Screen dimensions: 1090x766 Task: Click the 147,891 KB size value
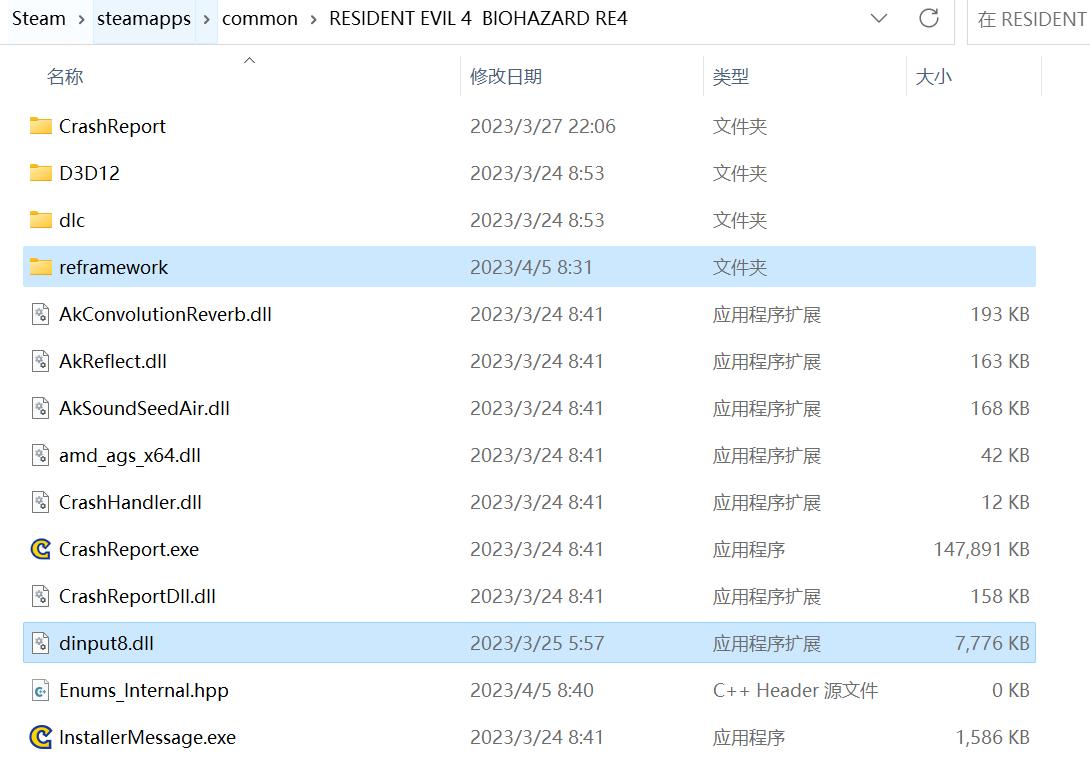tap(982, 549)
